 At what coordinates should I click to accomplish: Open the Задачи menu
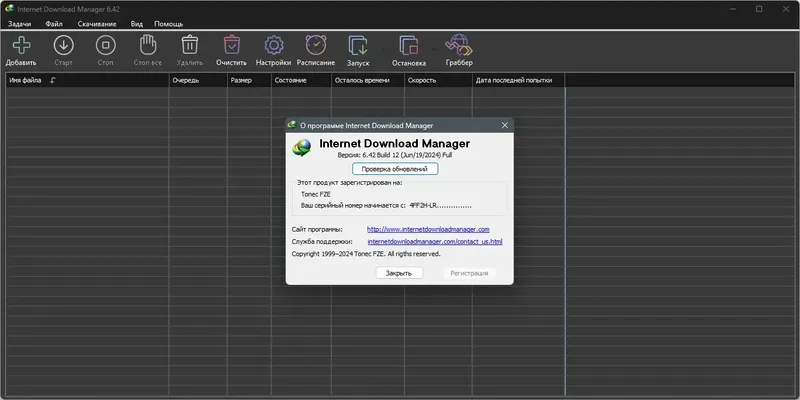click(19, 24)
